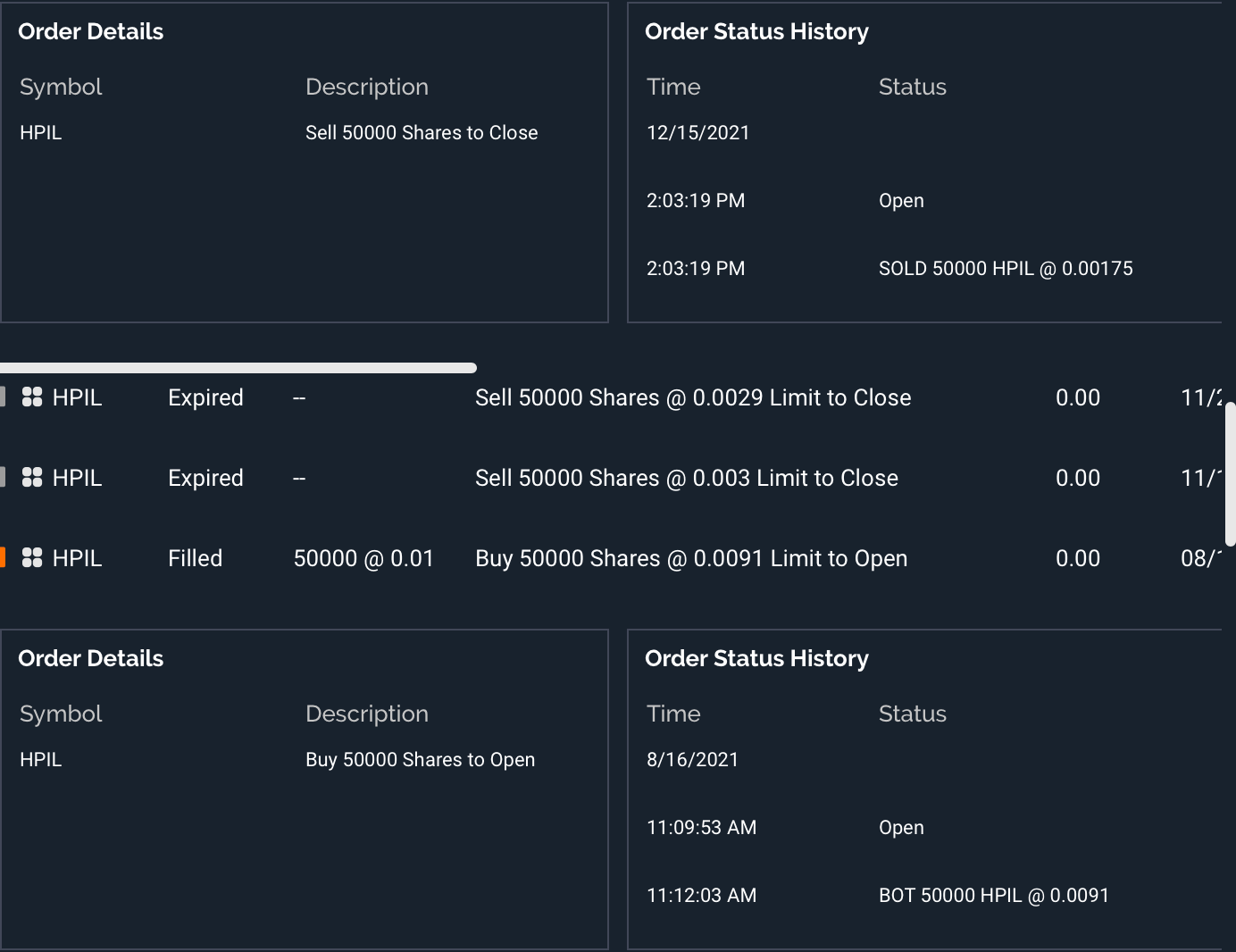This screenshot has height=952, width=1236.
Task: Select the Sell 50000 Shares @ 0.003 order row
Action: click(x=686, y=478)
